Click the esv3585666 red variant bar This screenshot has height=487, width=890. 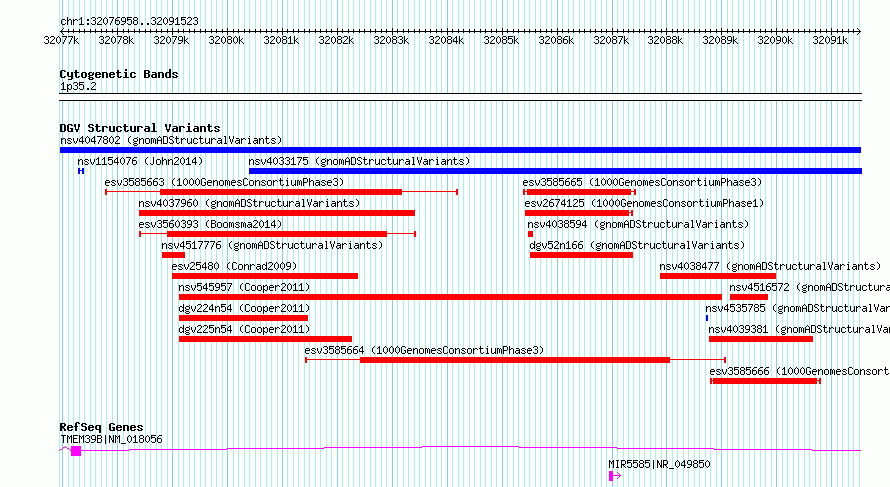tap(766, 381)
